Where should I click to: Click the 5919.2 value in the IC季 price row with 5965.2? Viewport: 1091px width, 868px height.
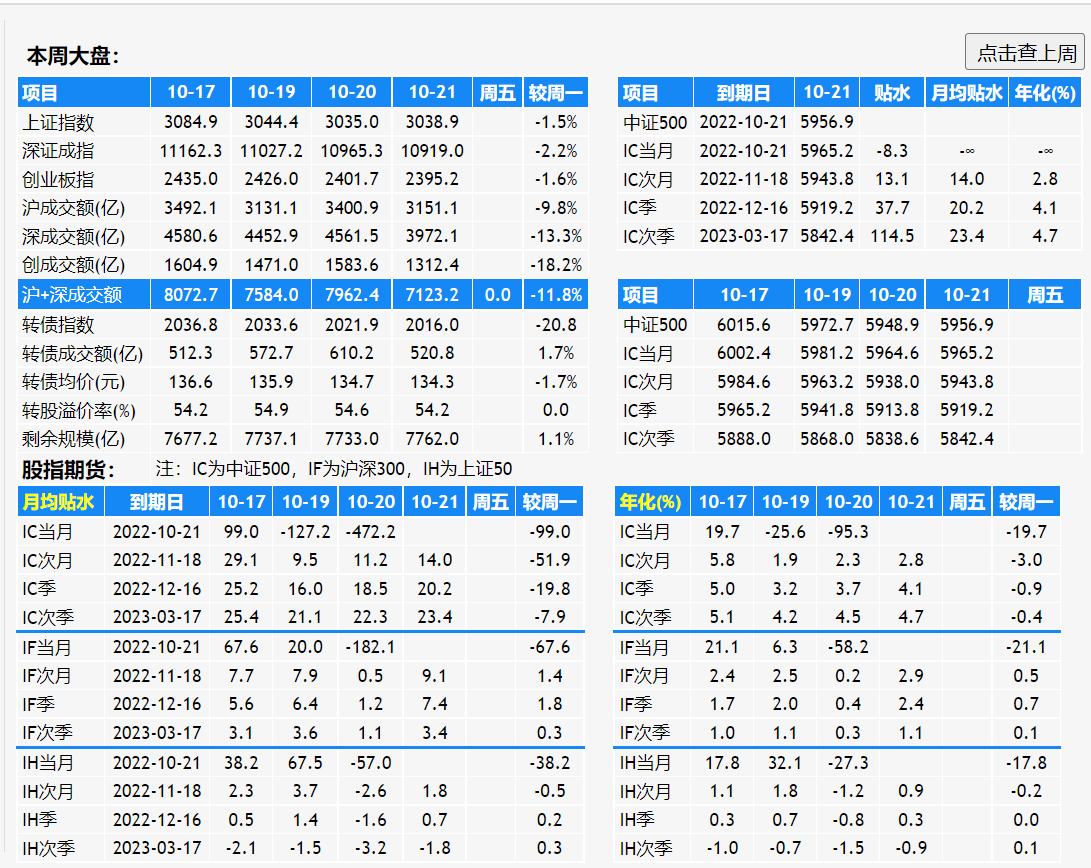[966, 410]
